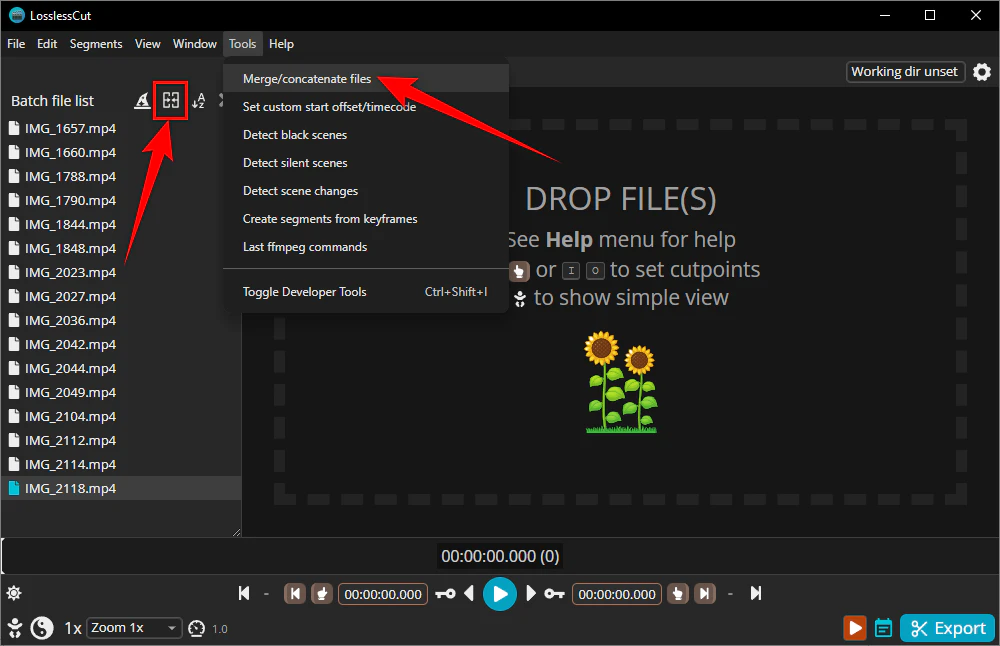Open settings gear next to Working dir
The height and width of the screenshot is (646, 1000).
click(x=982, y=71)
